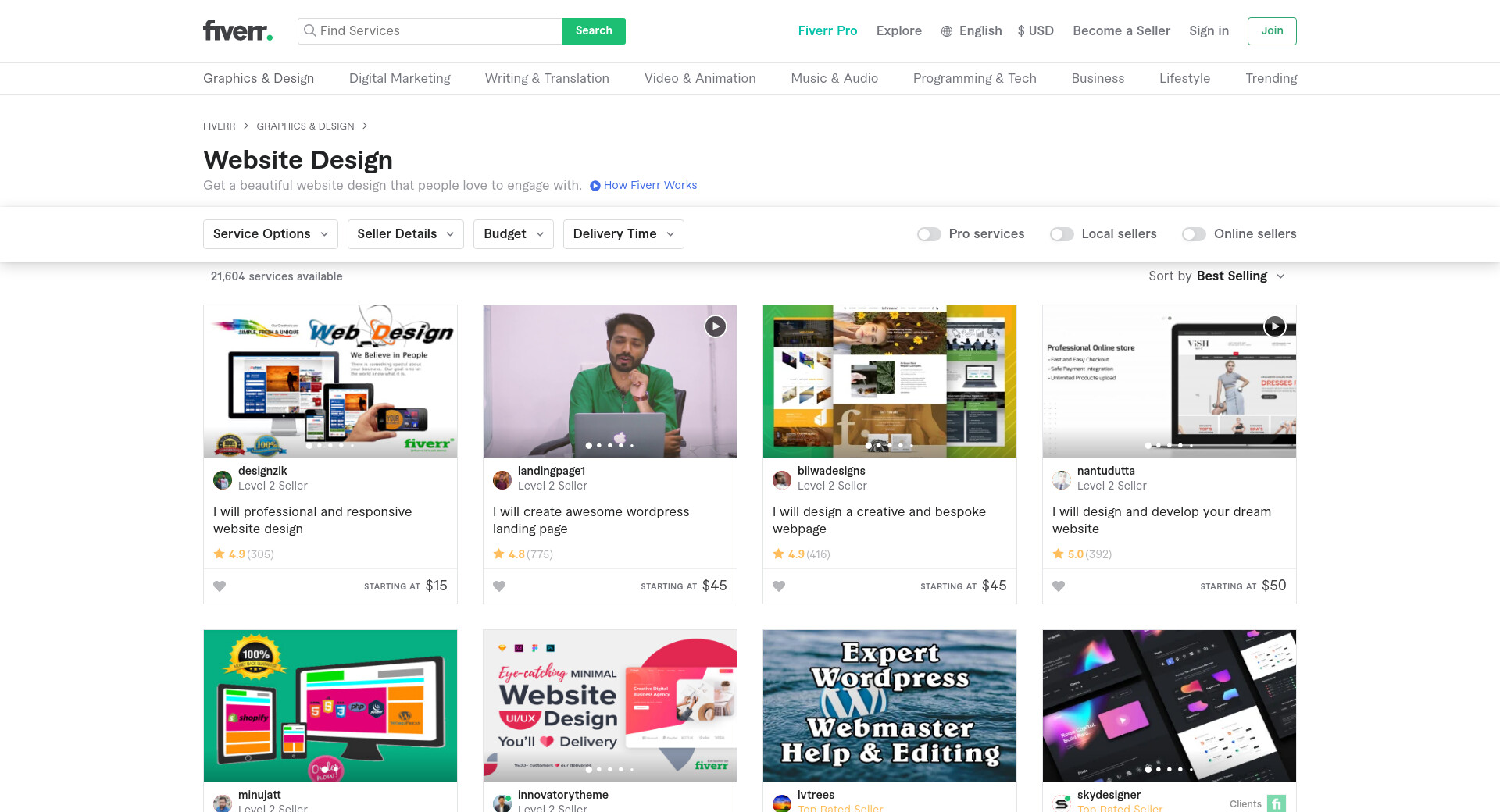Enable the Pro services toggle

point(929,234)
